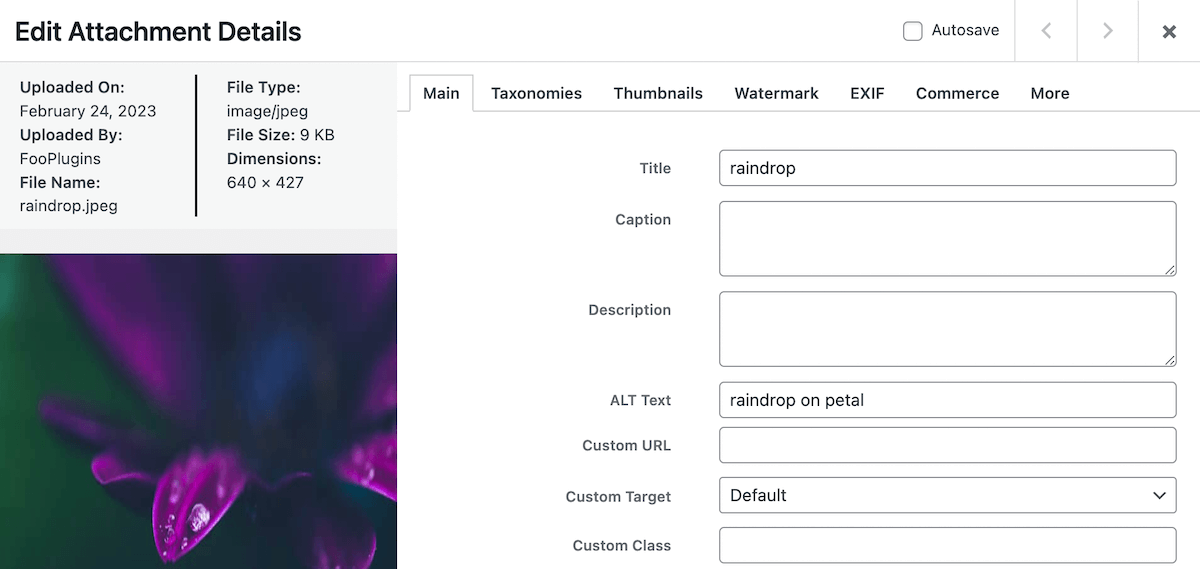1200x569 pixels.
Task: Switch to the Main tab
Action: tap(441, 93)
